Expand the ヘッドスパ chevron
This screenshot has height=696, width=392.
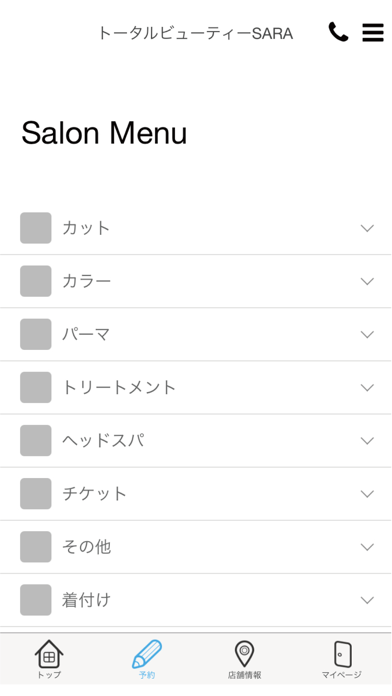[367, 441]
